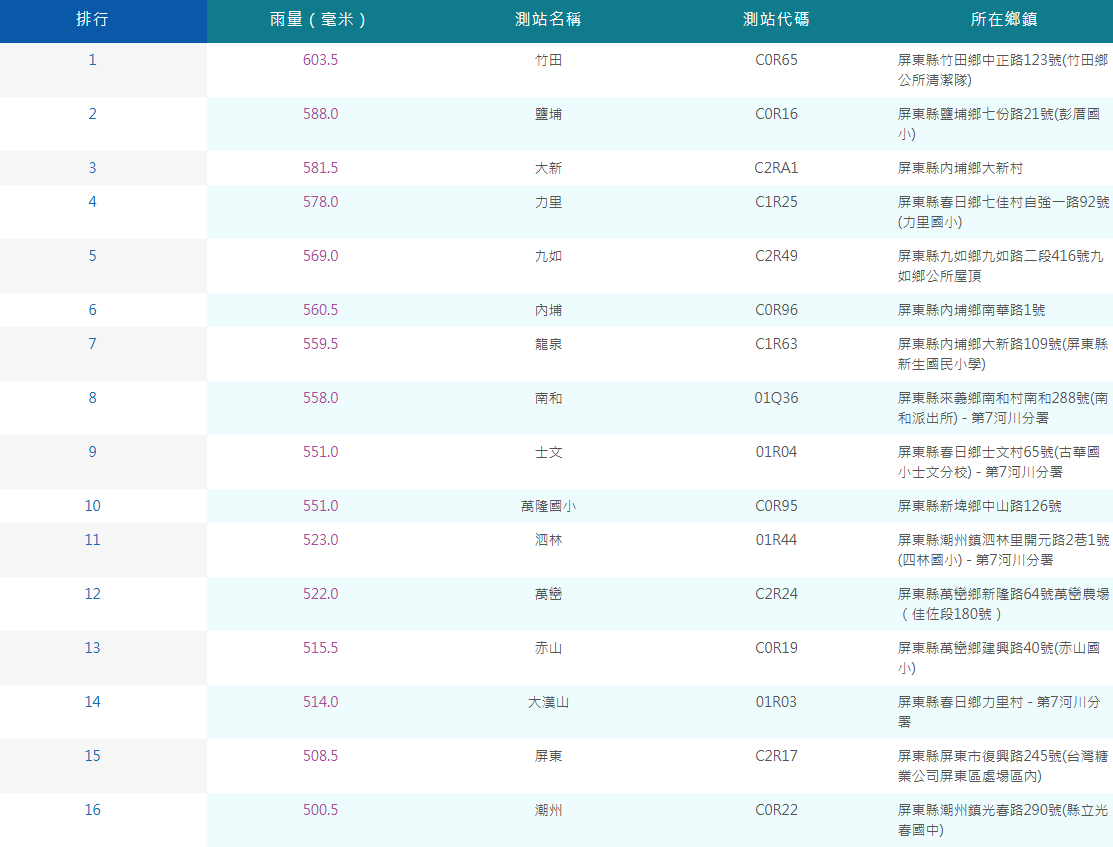Select the 測站代碼 column header
This screenshot has width=1113, height=847.
tap(776, 19)
